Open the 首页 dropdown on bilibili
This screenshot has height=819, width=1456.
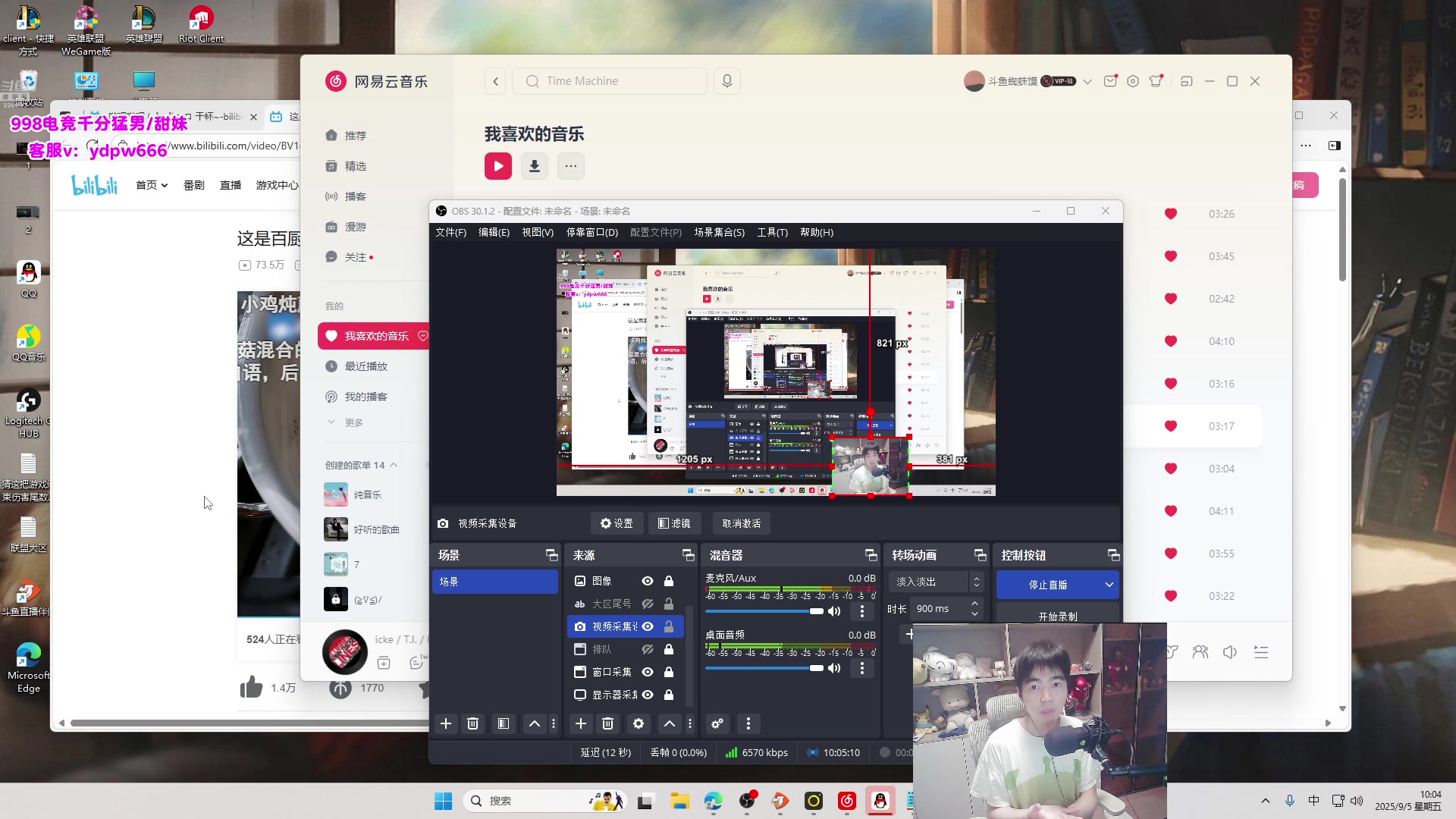pyautogui.click(x=152, y=185)
